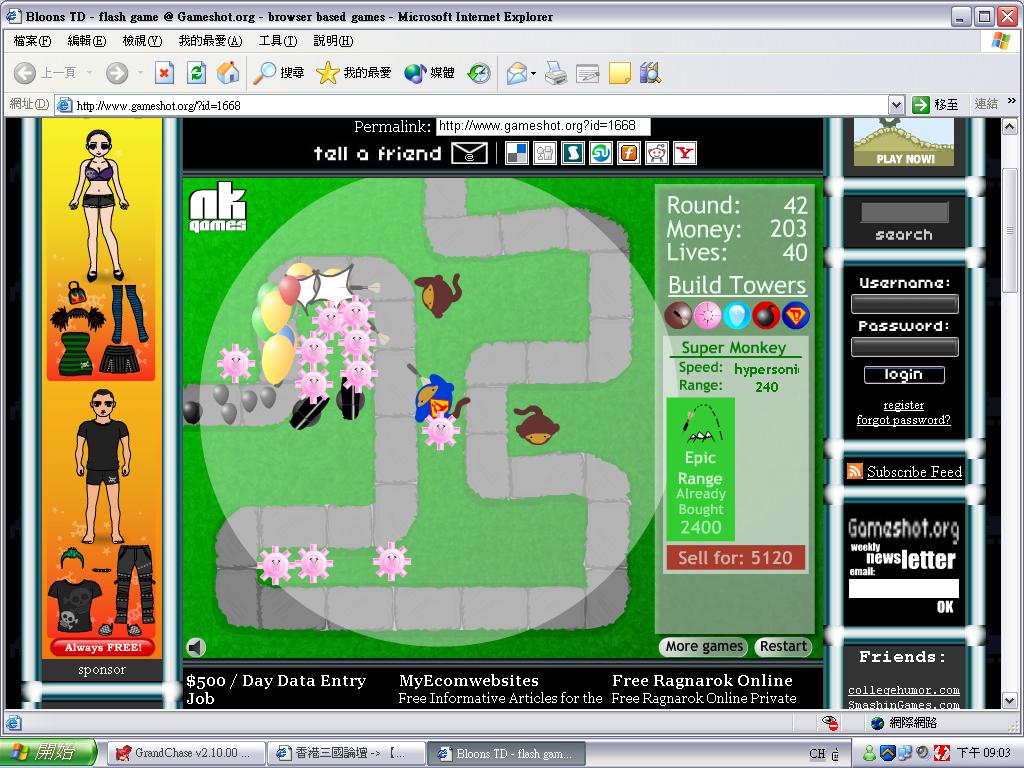The image size is (1024, 768).
Task: Click the More games button
Action: (704, 647)
